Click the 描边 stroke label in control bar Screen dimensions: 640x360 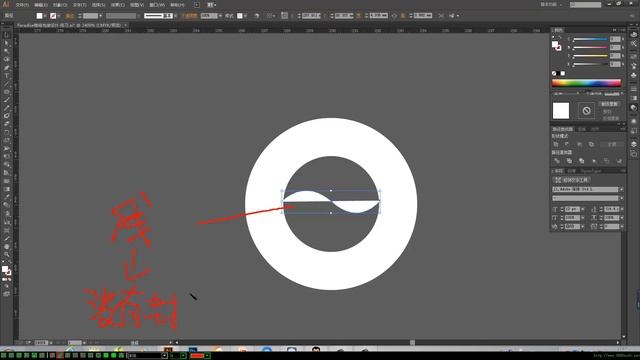tap(70, 16)
